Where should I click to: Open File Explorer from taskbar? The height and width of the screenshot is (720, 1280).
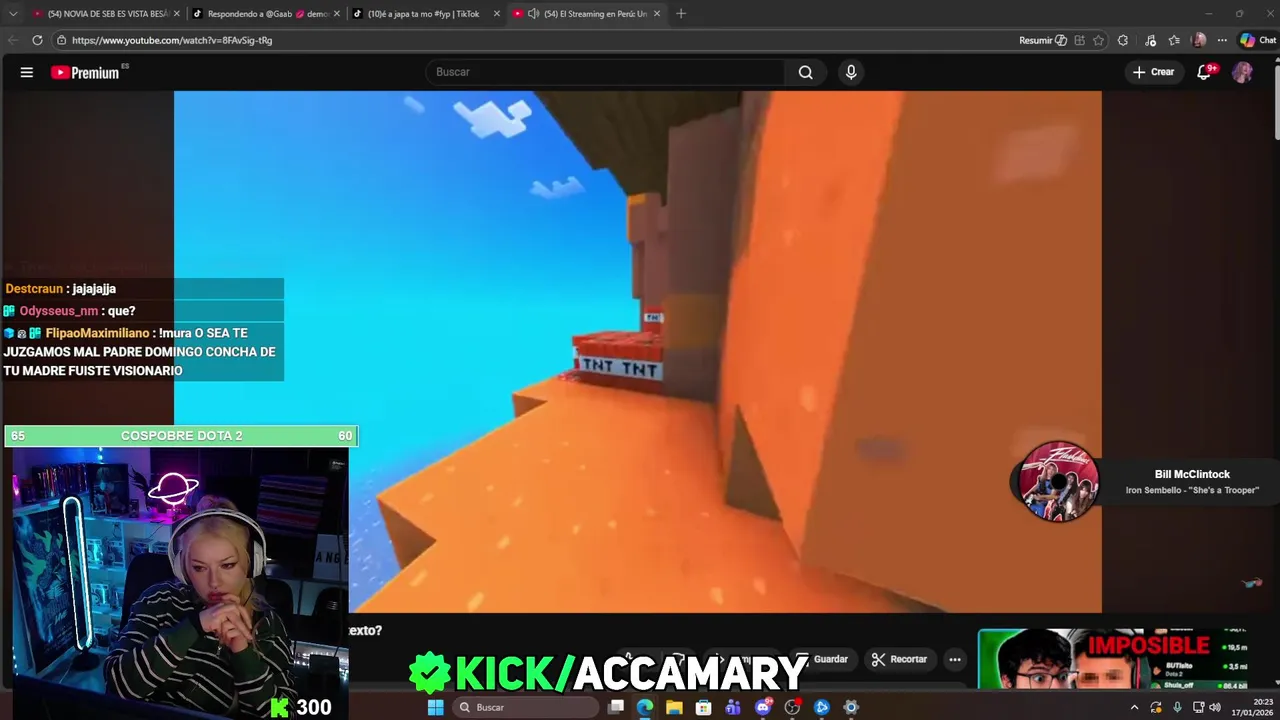click(x=674, y=707)
